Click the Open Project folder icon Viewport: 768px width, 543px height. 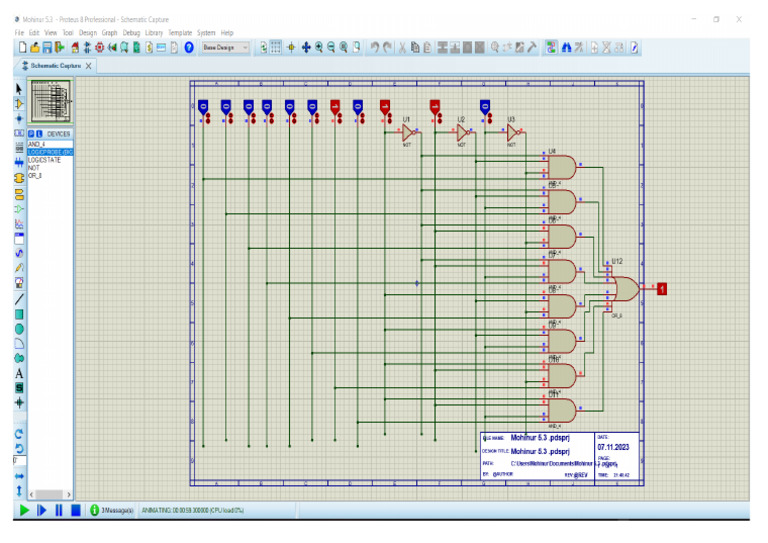pyautogui.click(x=35, y=47)
